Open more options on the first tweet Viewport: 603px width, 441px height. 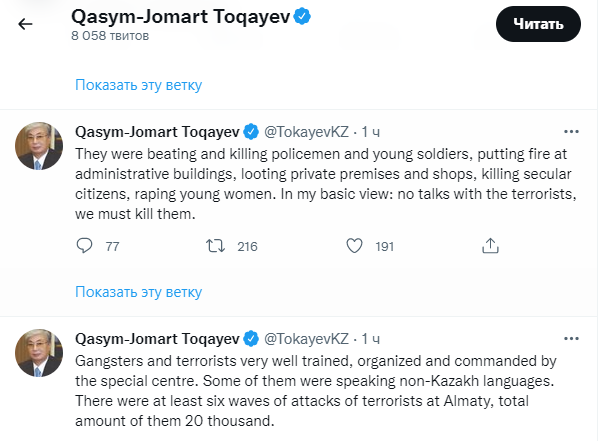point(571,132)
